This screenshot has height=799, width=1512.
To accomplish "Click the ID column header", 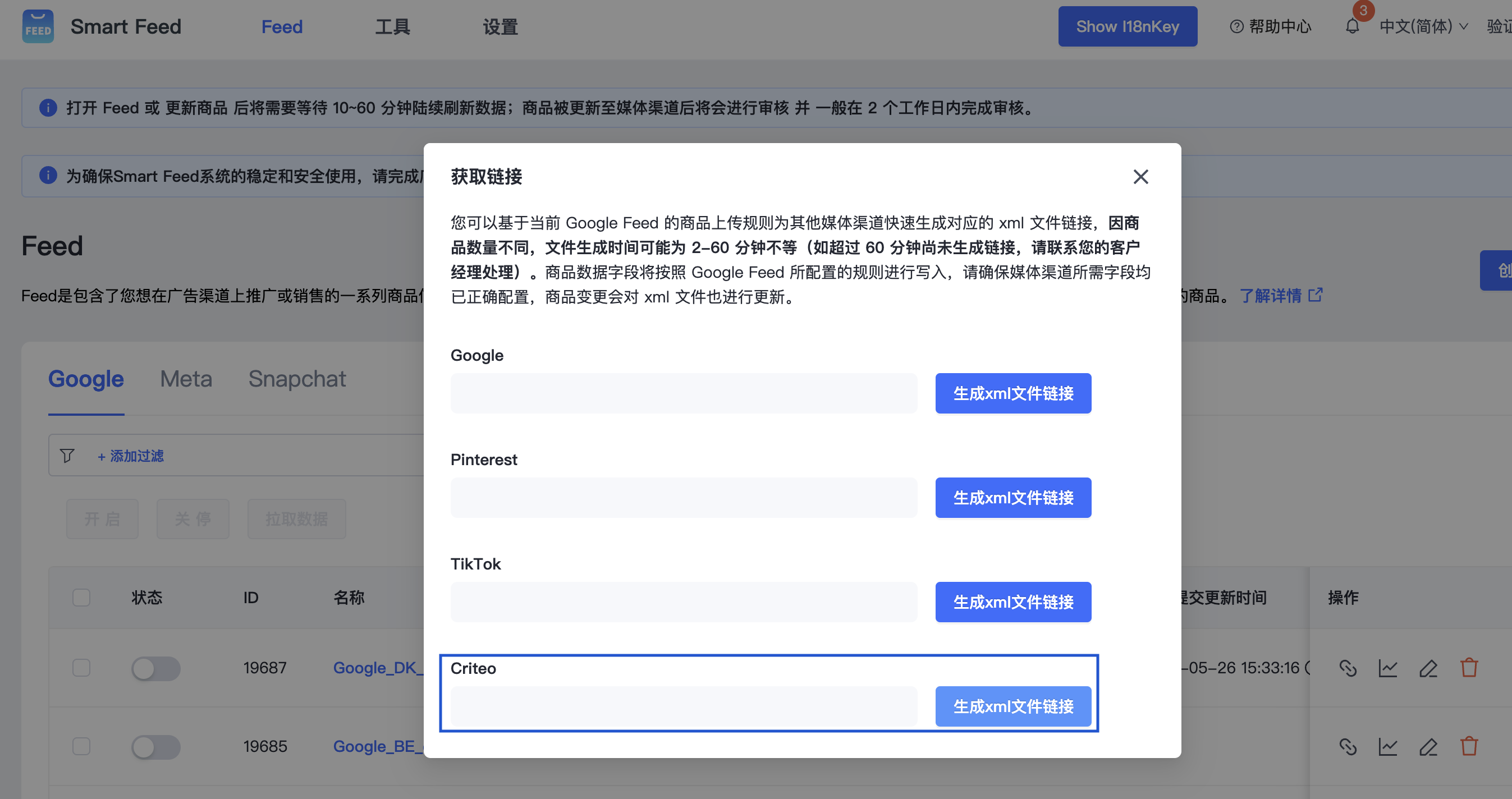I will coord(251,597).
